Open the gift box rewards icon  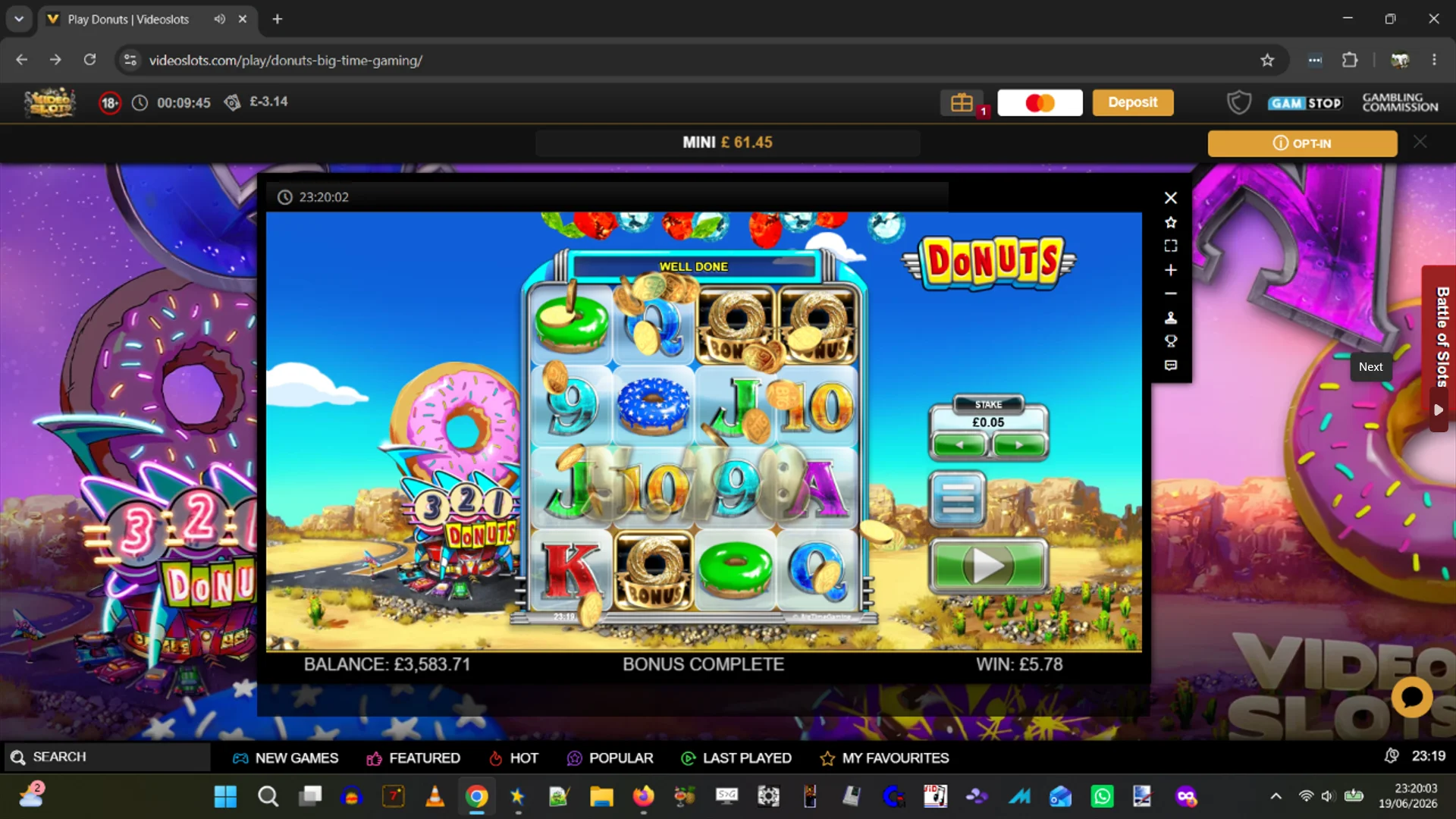(962, 102)
